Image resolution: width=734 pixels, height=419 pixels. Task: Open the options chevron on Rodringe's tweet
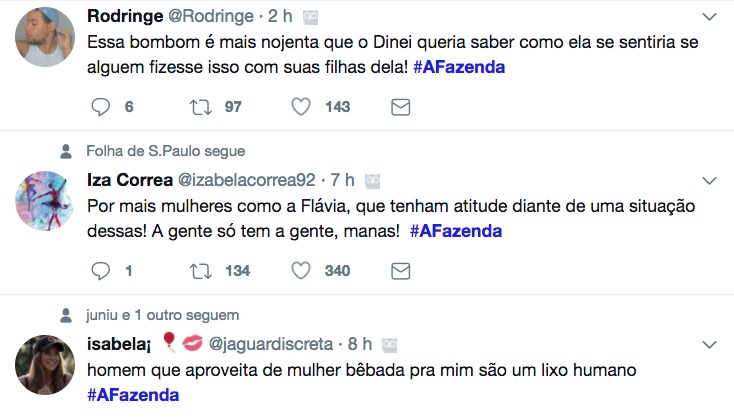(709, 17)
